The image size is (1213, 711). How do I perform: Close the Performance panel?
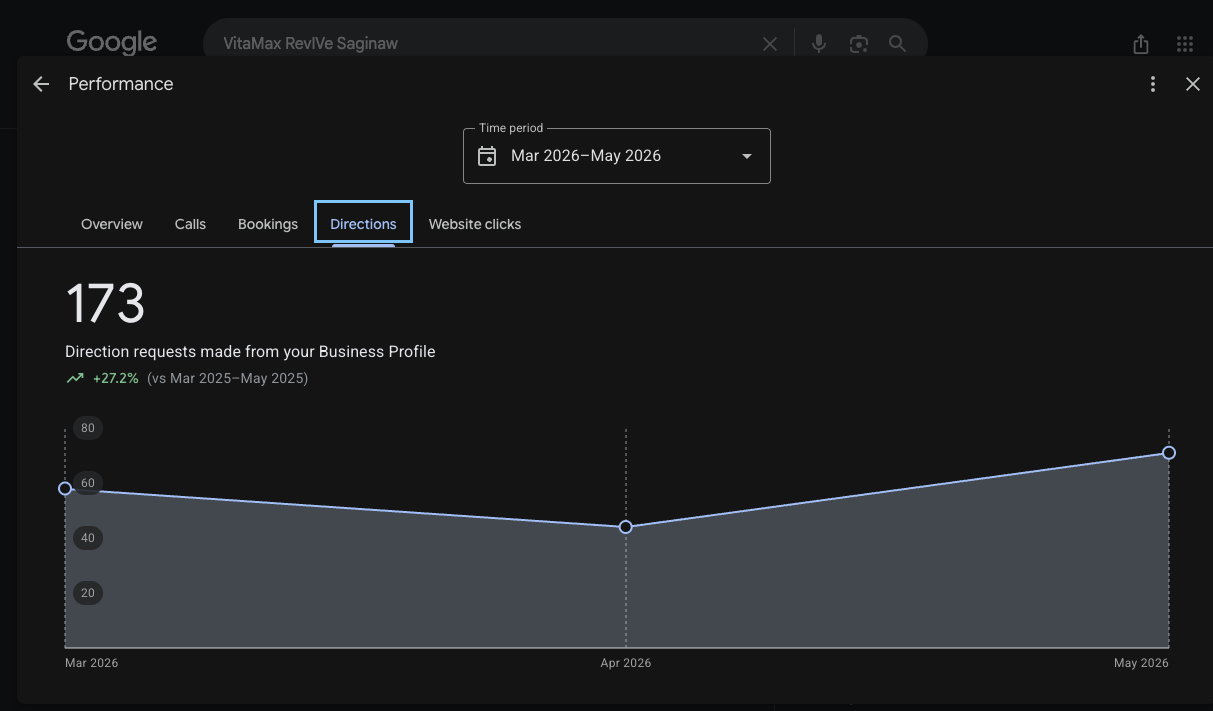coord(1192,84)
